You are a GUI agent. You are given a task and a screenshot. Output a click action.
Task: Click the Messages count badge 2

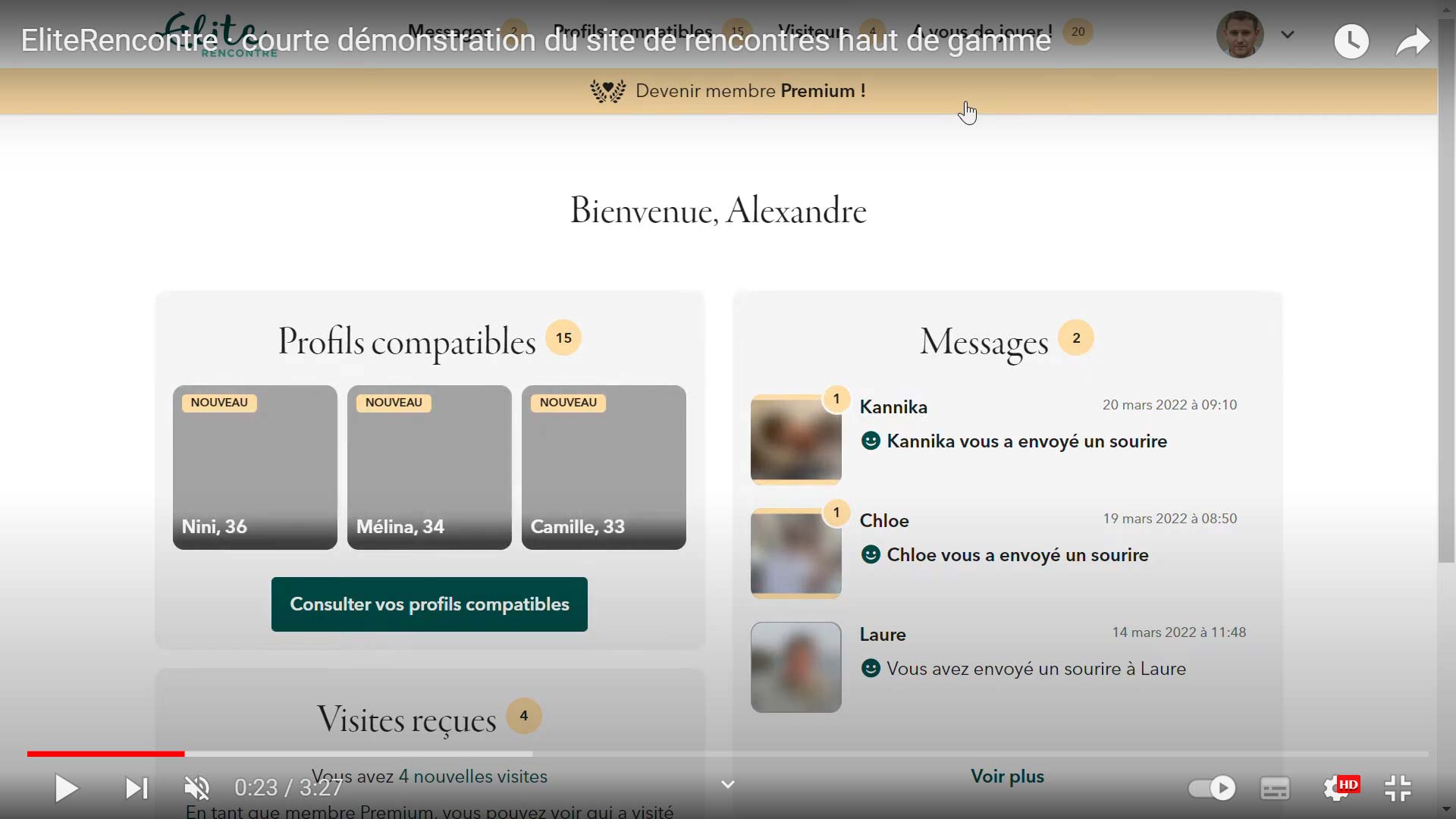tap(1076, 338)
